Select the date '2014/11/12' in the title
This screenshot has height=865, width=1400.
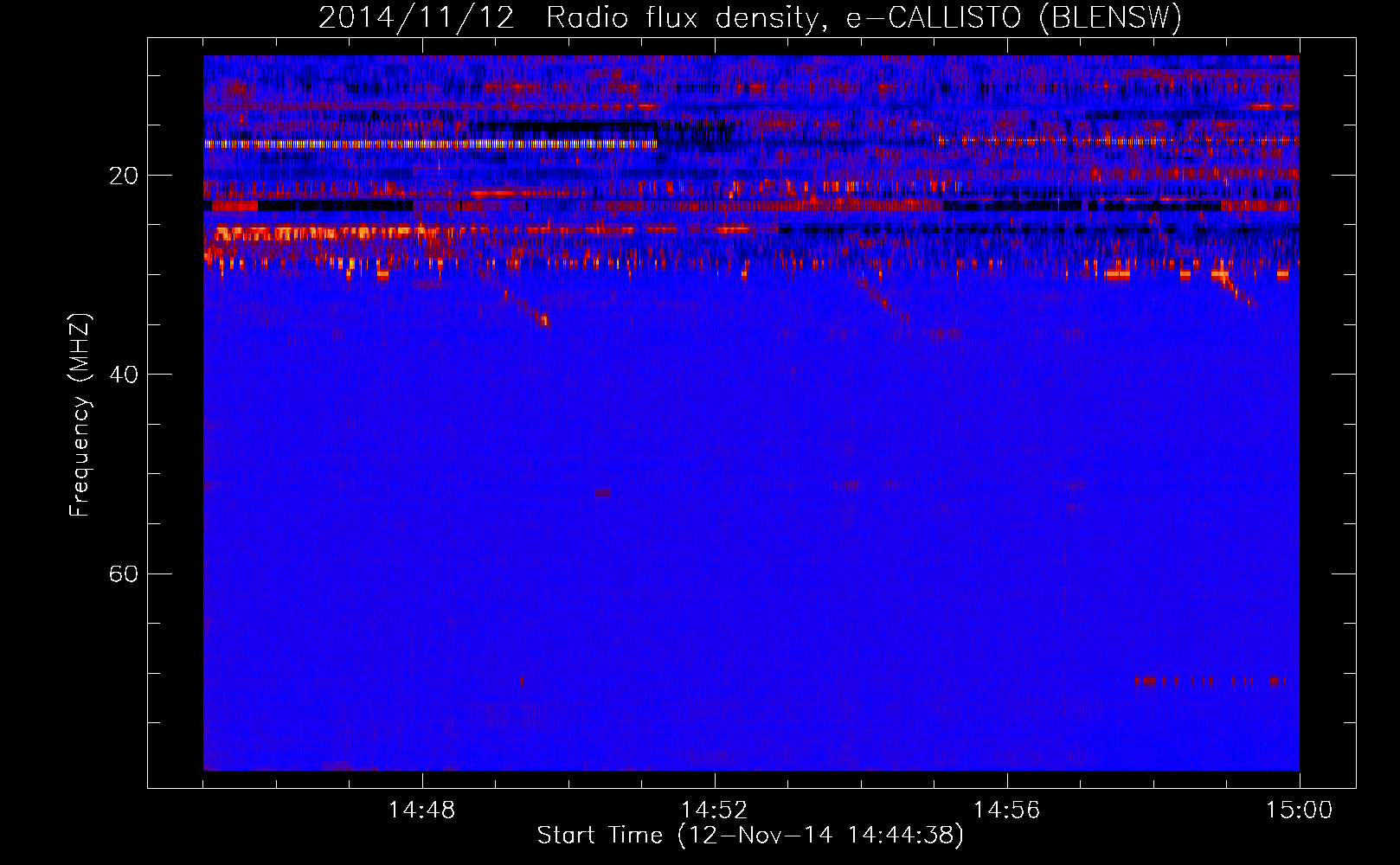(x=415, y=18)
